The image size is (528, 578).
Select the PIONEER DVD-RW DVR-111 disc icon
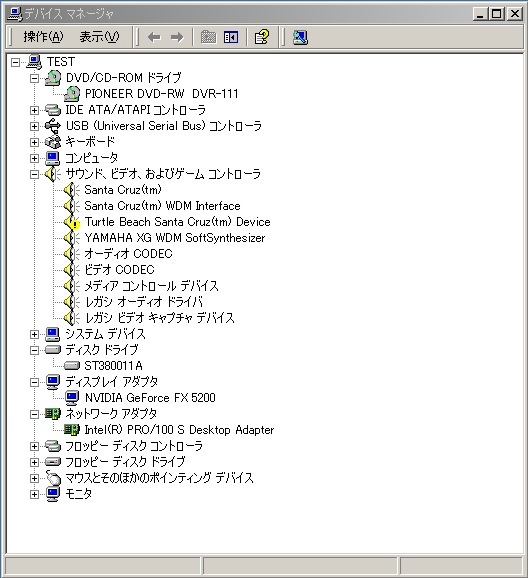point(72,94)
